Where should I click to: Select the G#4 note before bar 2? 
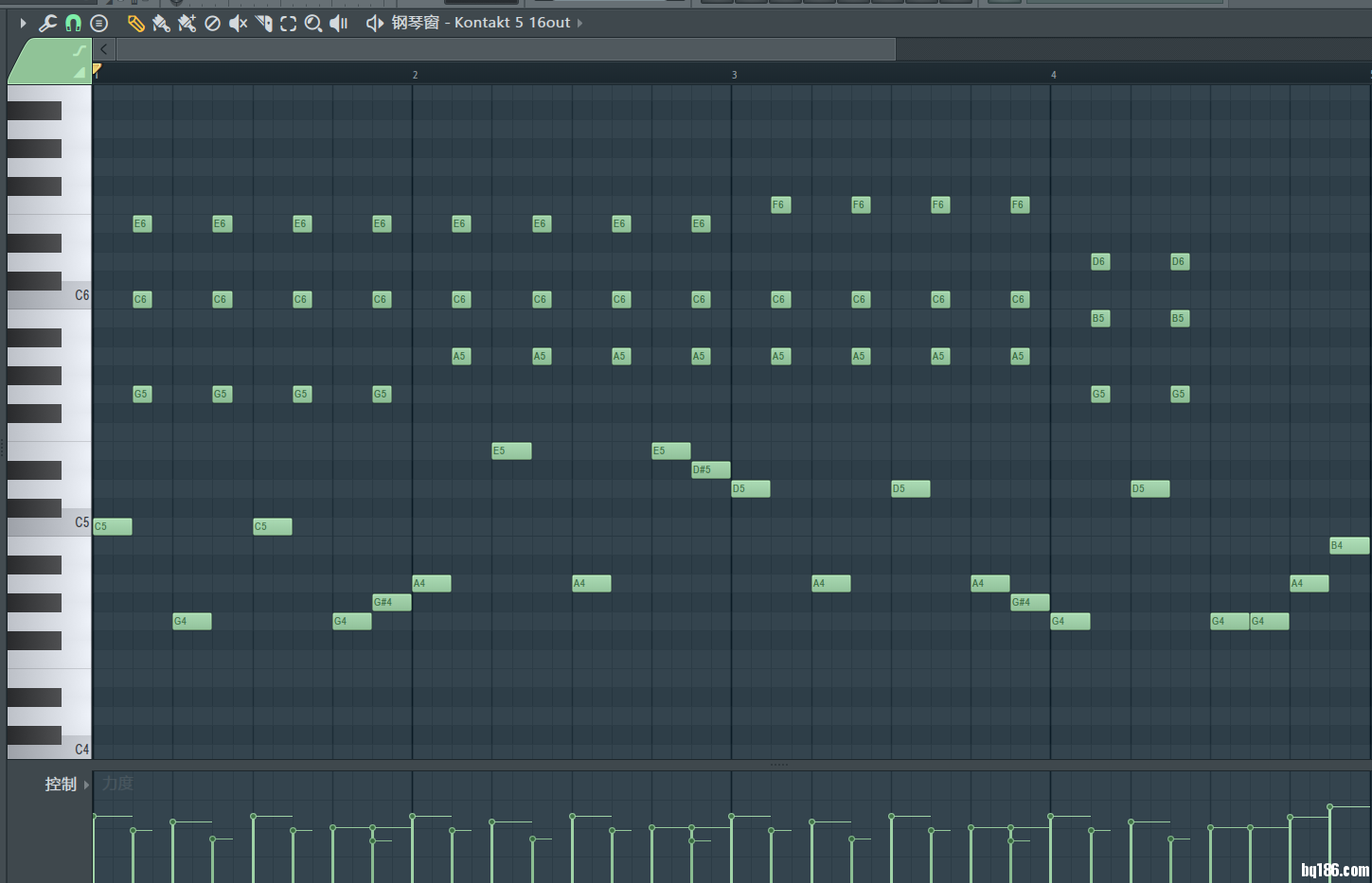(392, 602)
